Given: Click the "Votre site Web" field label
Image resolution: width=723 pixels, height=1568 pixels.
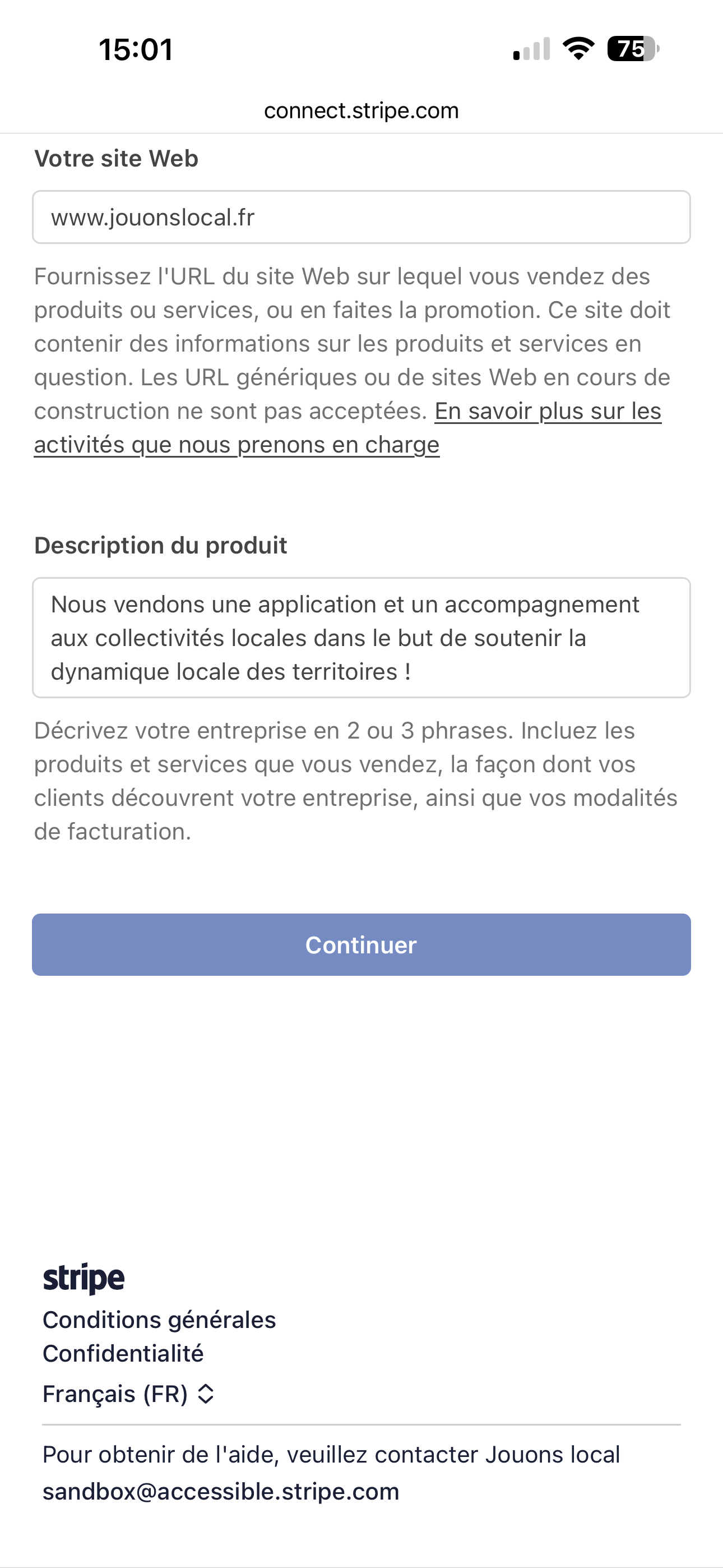Looking at the screenshot, I should click(x=116, y=158).
